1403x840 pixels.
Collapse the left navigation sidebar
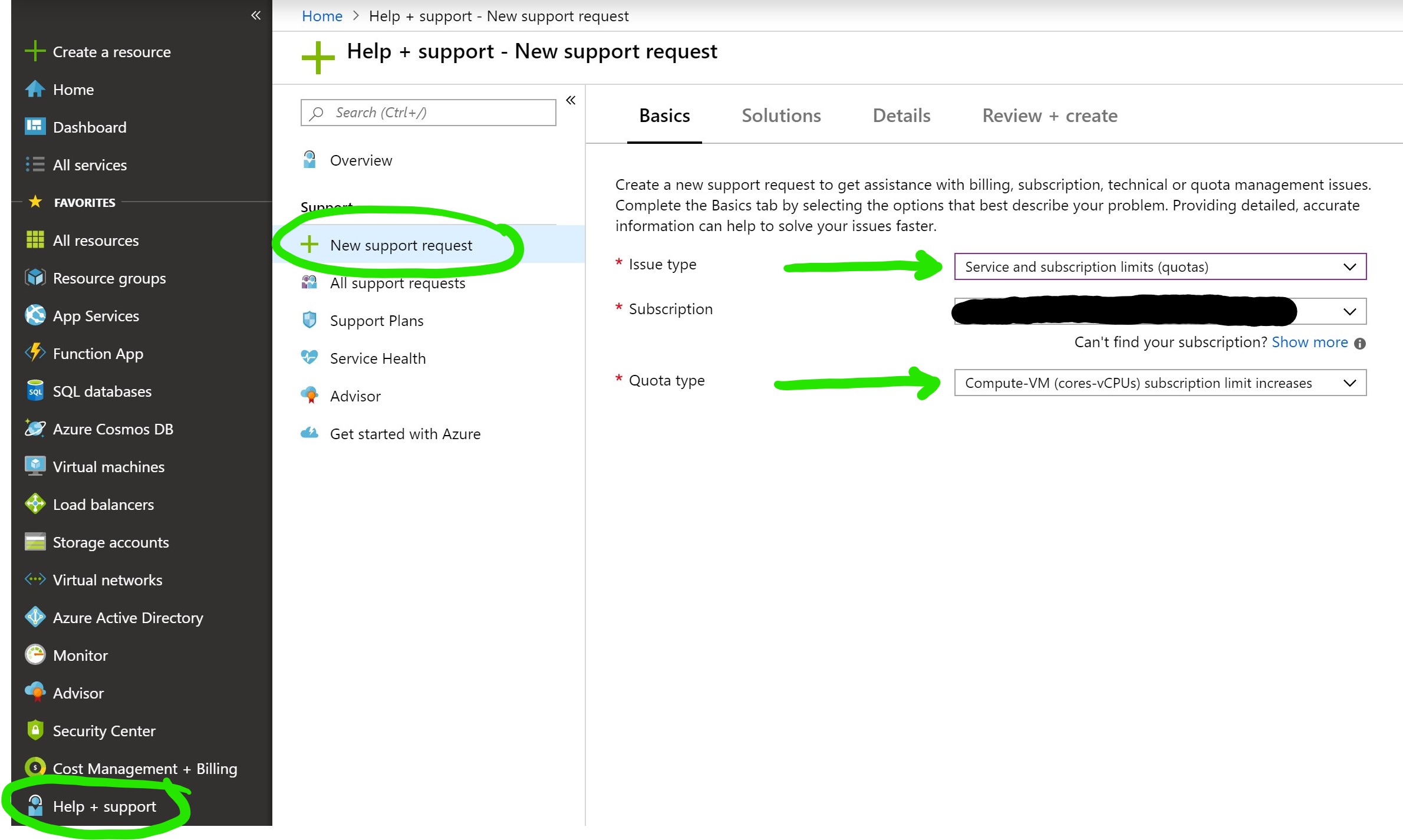coord(255,16)
